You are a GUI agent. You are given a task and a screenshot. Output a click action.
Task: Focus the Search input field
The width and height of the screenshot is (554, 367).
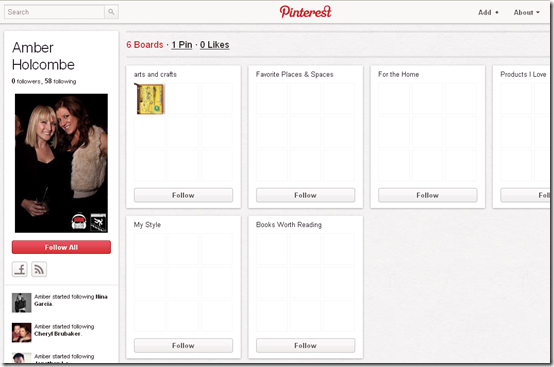(x=54, y=12)
